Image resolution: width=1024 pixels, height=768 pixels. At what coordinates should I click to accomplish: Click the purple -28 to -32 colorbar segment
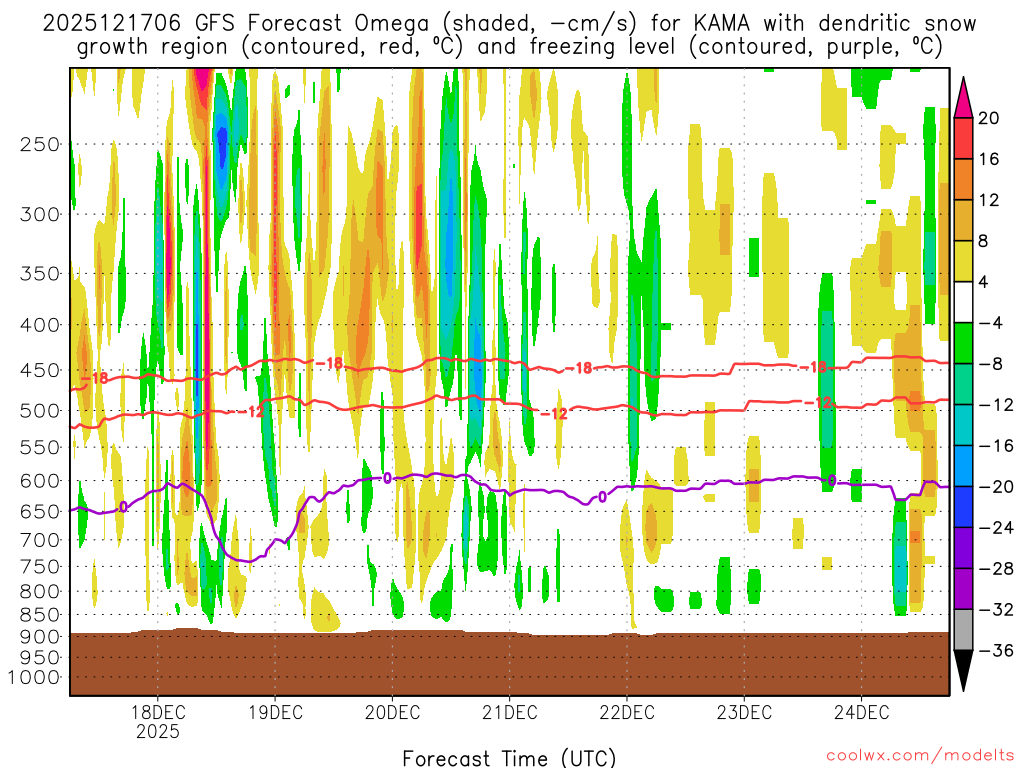pyautogui.click(x=963, y=589)
